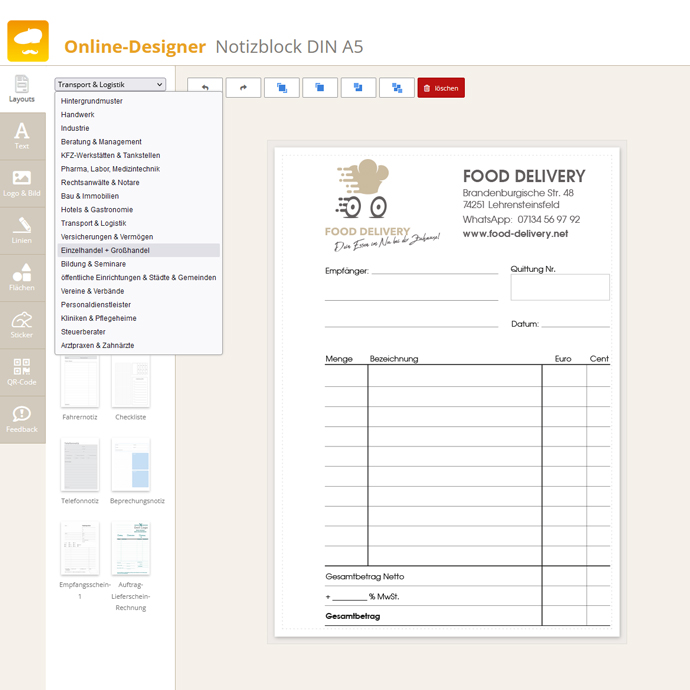Select the QR-Code tool
This screenshot has width=690, height=690.
22,371
